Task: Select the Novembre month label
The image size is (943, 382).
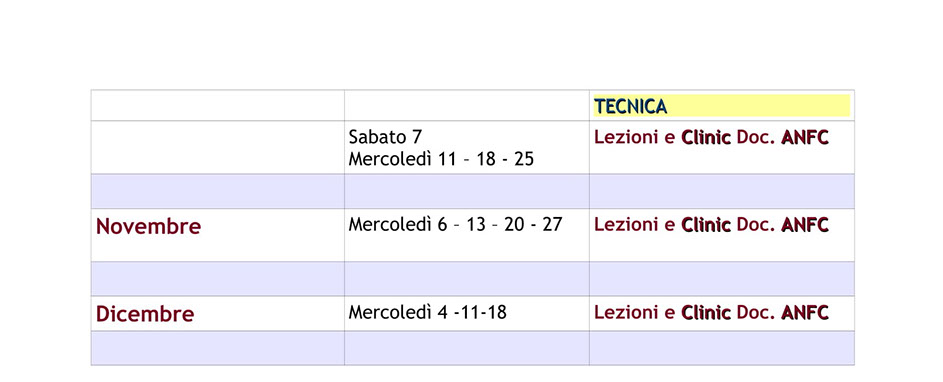Action: [x=149, y=227]
